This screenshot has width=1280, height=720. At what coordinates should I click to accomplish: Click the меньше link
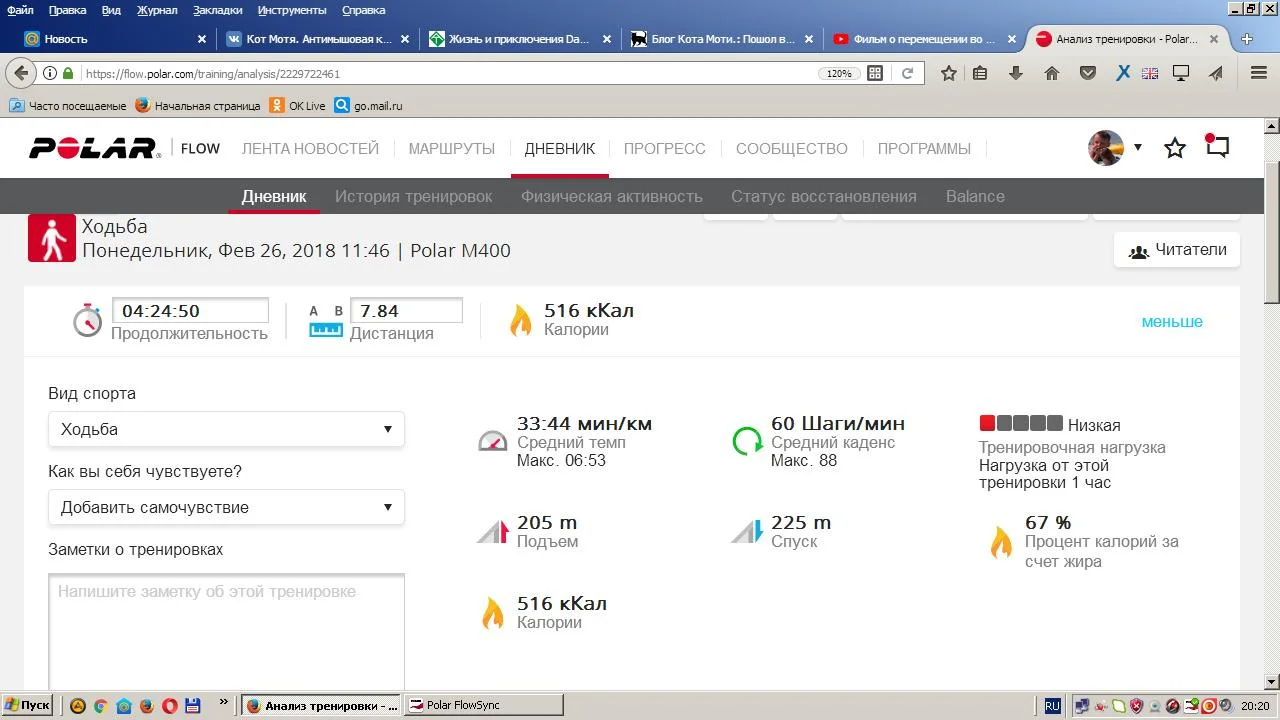click(1172, 322)
